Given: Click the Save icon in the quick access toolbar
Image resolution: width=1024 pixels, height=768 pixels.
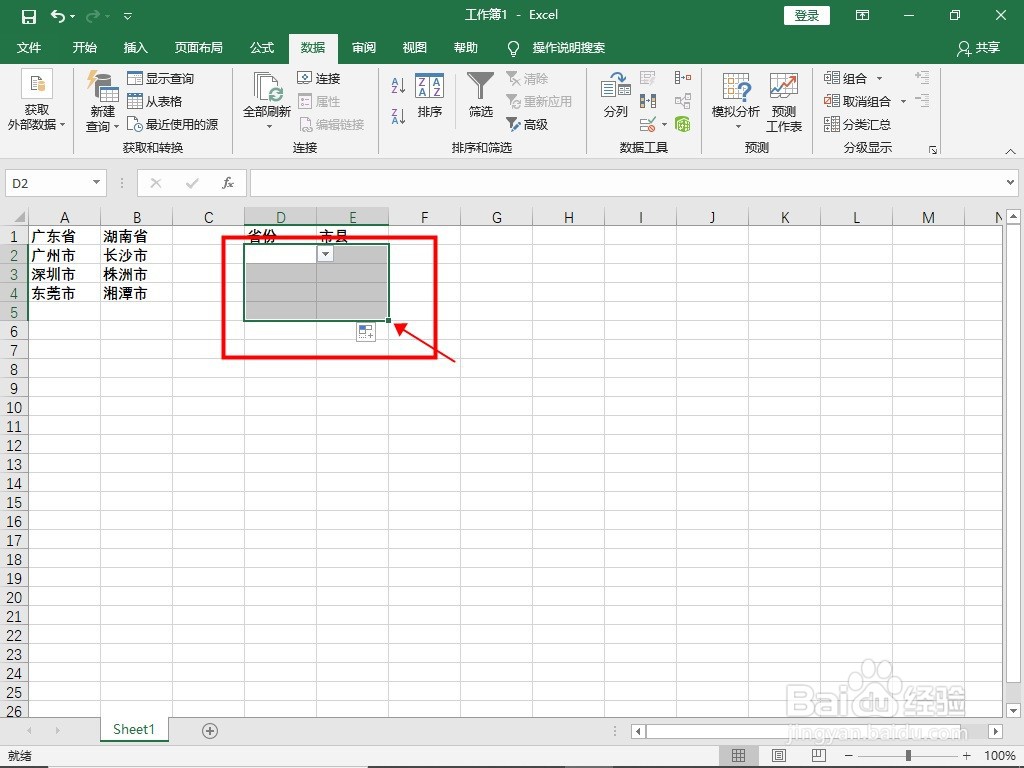Looking at the screenshot, I should coord(29,16).
